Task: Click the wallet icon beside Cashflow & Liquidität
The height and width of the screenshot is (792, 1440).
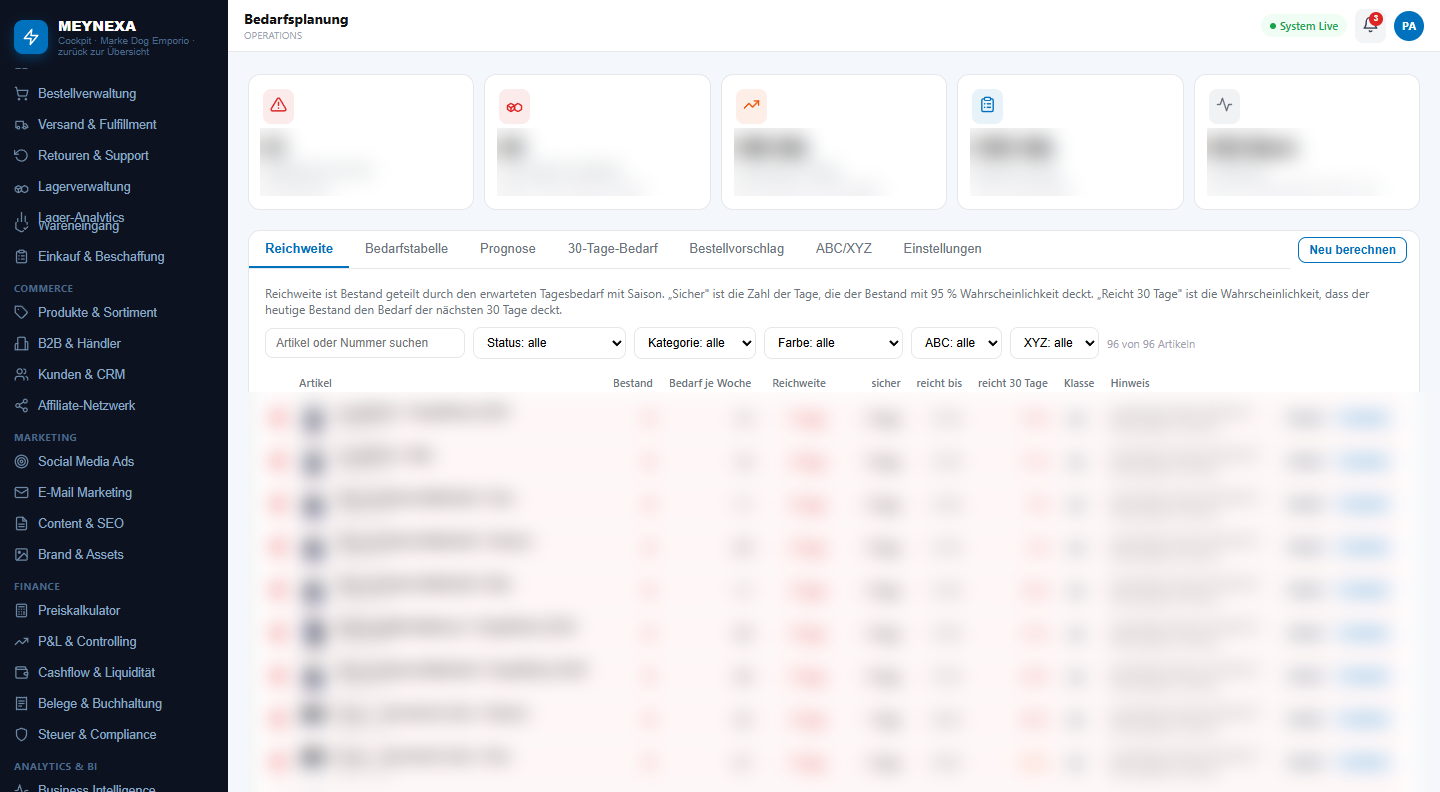Action: (x=21, y=673)
